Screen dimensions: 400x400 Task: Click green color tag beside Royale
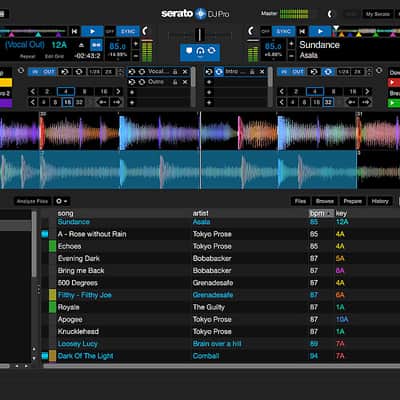[52, 307]
